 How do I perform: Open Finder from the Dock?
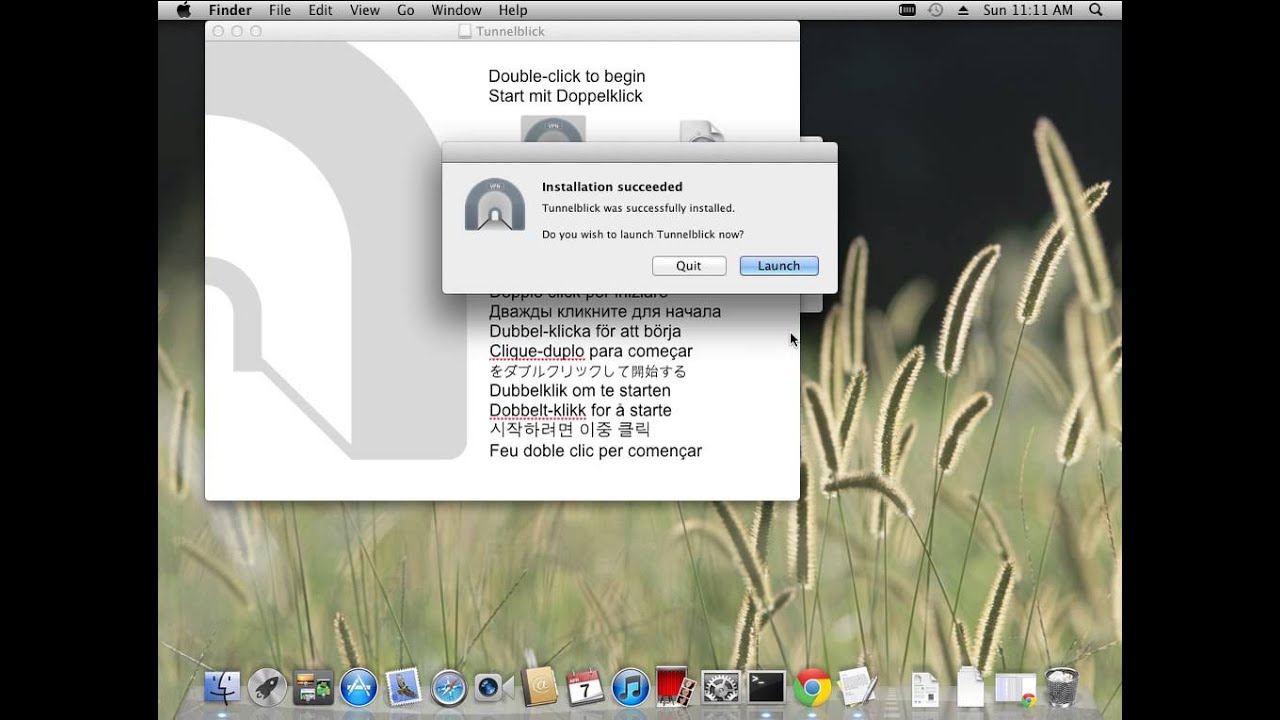(221, 688)
